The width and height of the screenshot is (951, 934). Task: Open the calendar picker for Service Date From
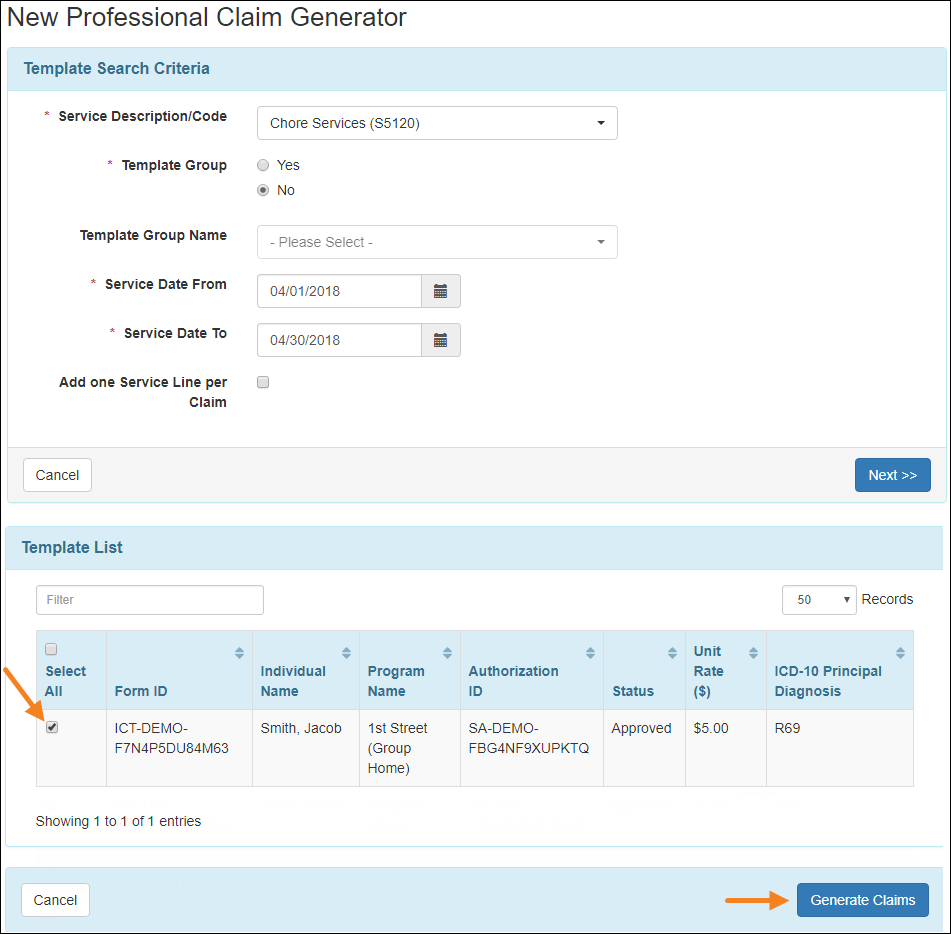(x=440, y=291)
